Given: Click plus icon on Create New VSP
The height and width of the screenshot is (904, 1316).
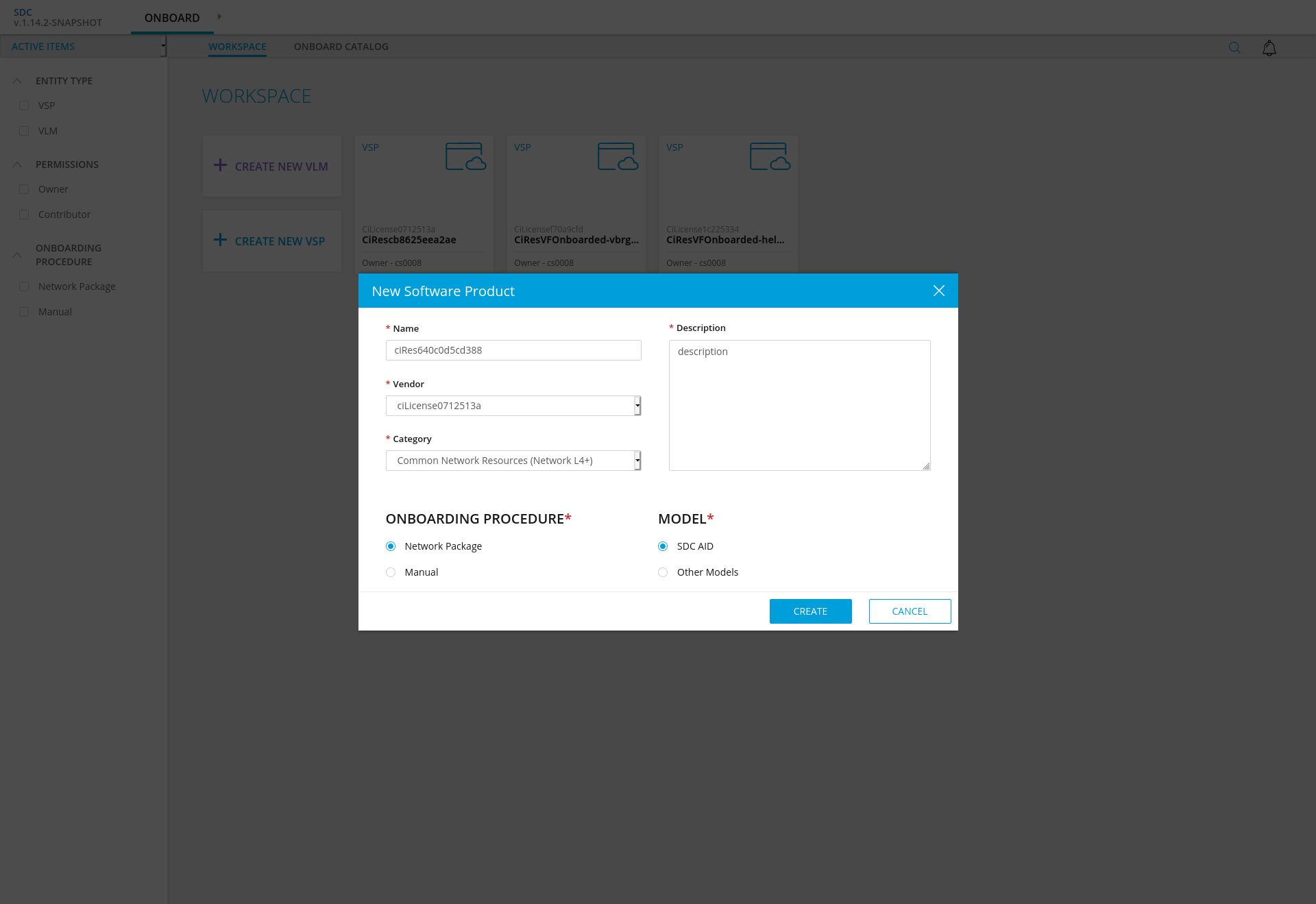Looking at the screenshot, I should tap(220, 240).
